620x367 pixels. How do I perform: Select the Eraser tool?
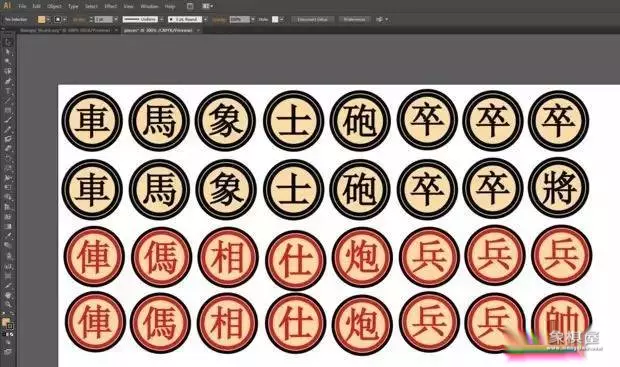(x=8, y=149)
